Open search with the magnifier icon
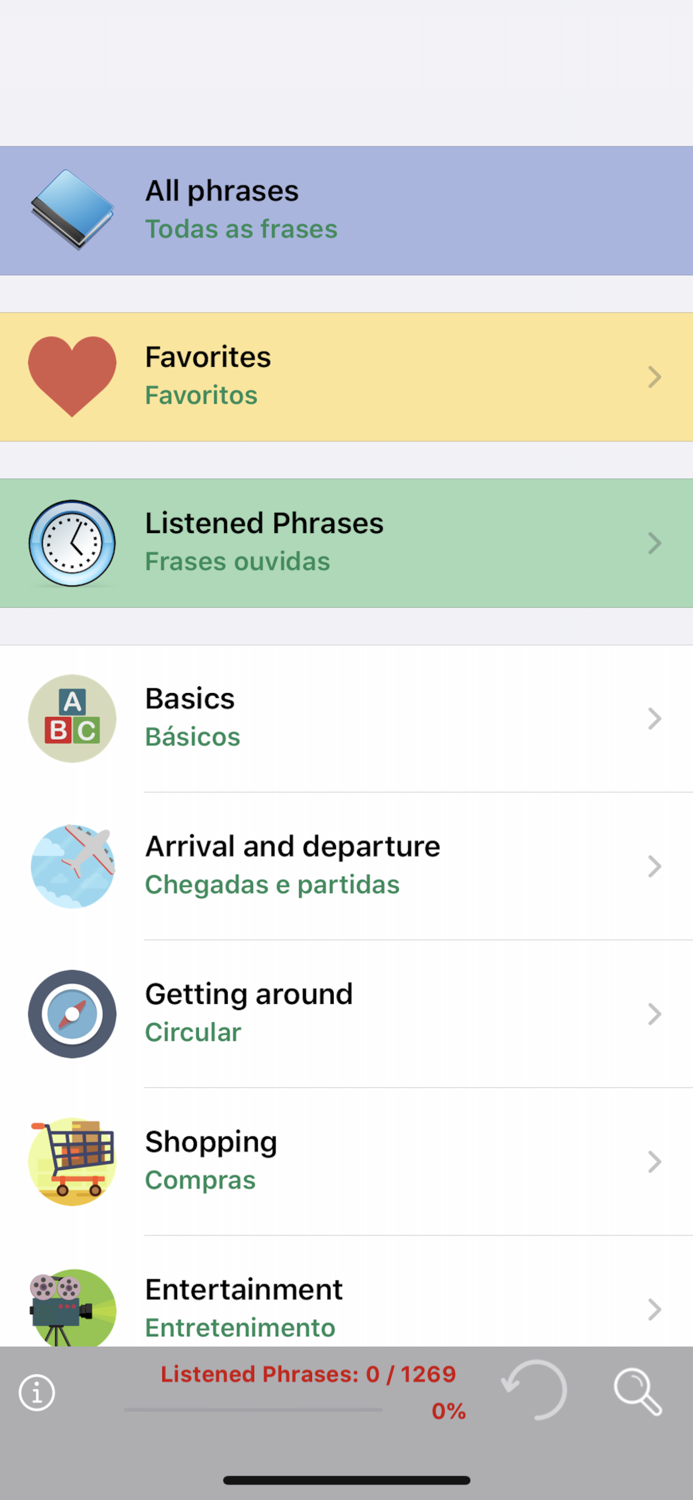This screenshot has height=1500, width=693. point(638,1391)
